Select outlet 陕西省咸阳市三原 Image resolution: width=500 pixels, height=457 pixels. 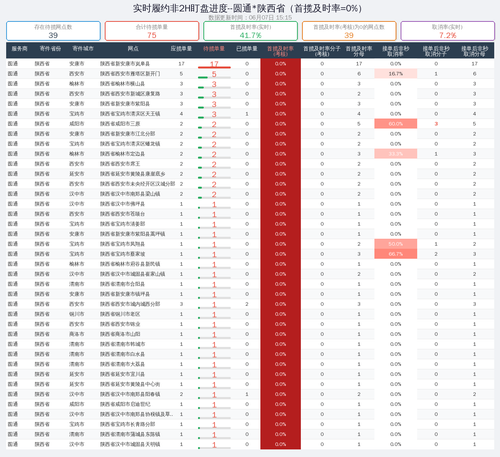click(x=120, y=124)
